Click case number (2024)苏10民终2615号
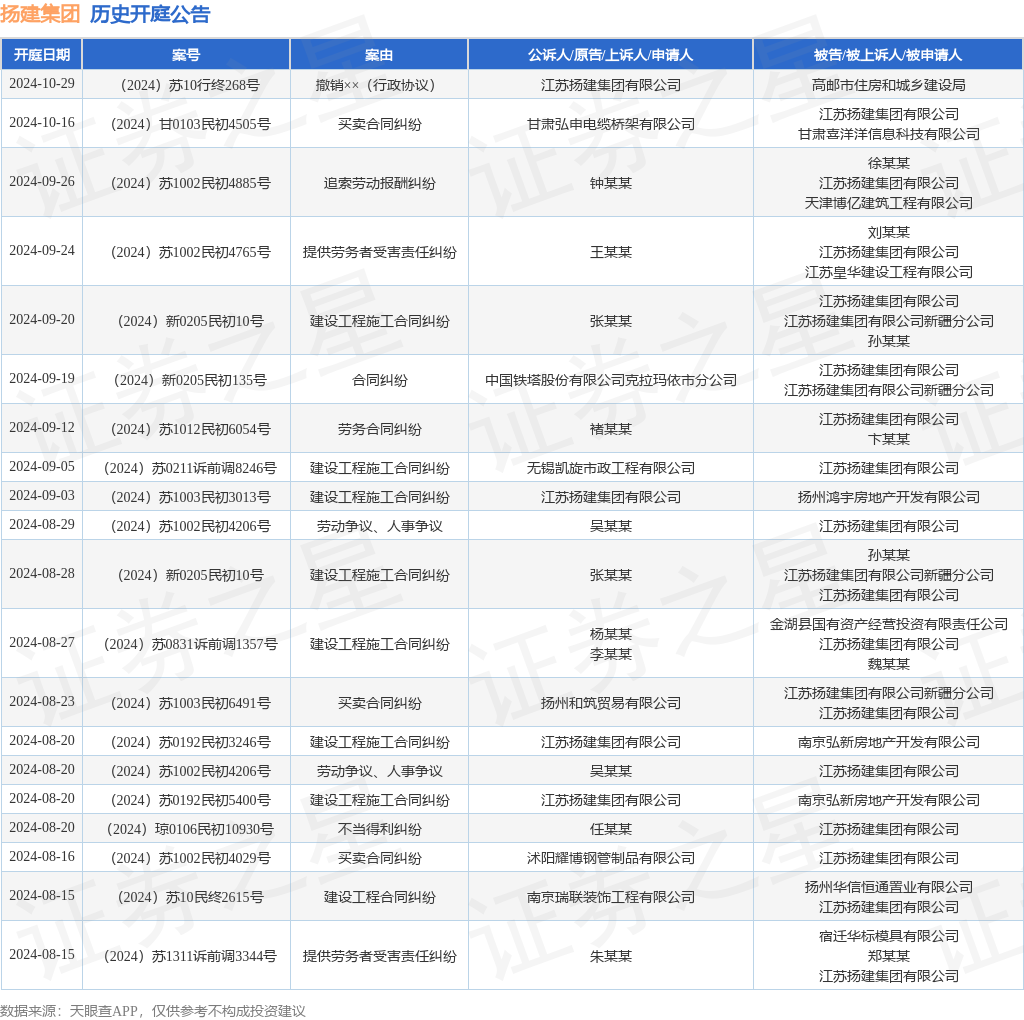Viewport: 1024px width, 1020px height. (186, 897)
